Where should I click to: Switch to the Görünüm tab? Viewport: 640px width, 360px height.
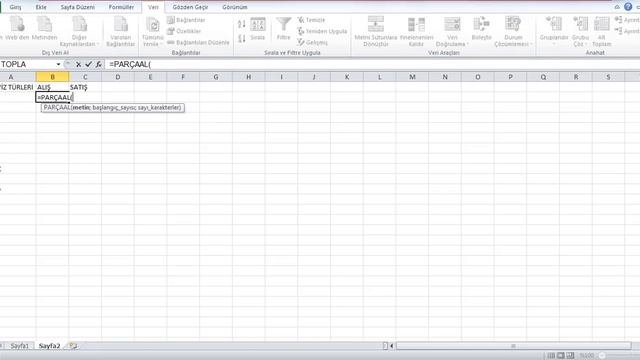pos(235,7)
